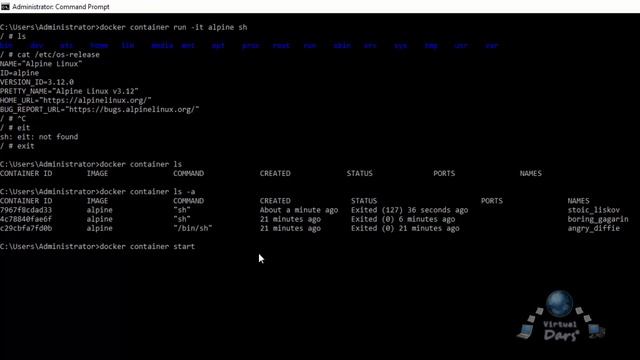Click the ID=alpine output line

[x=20, y=73]
